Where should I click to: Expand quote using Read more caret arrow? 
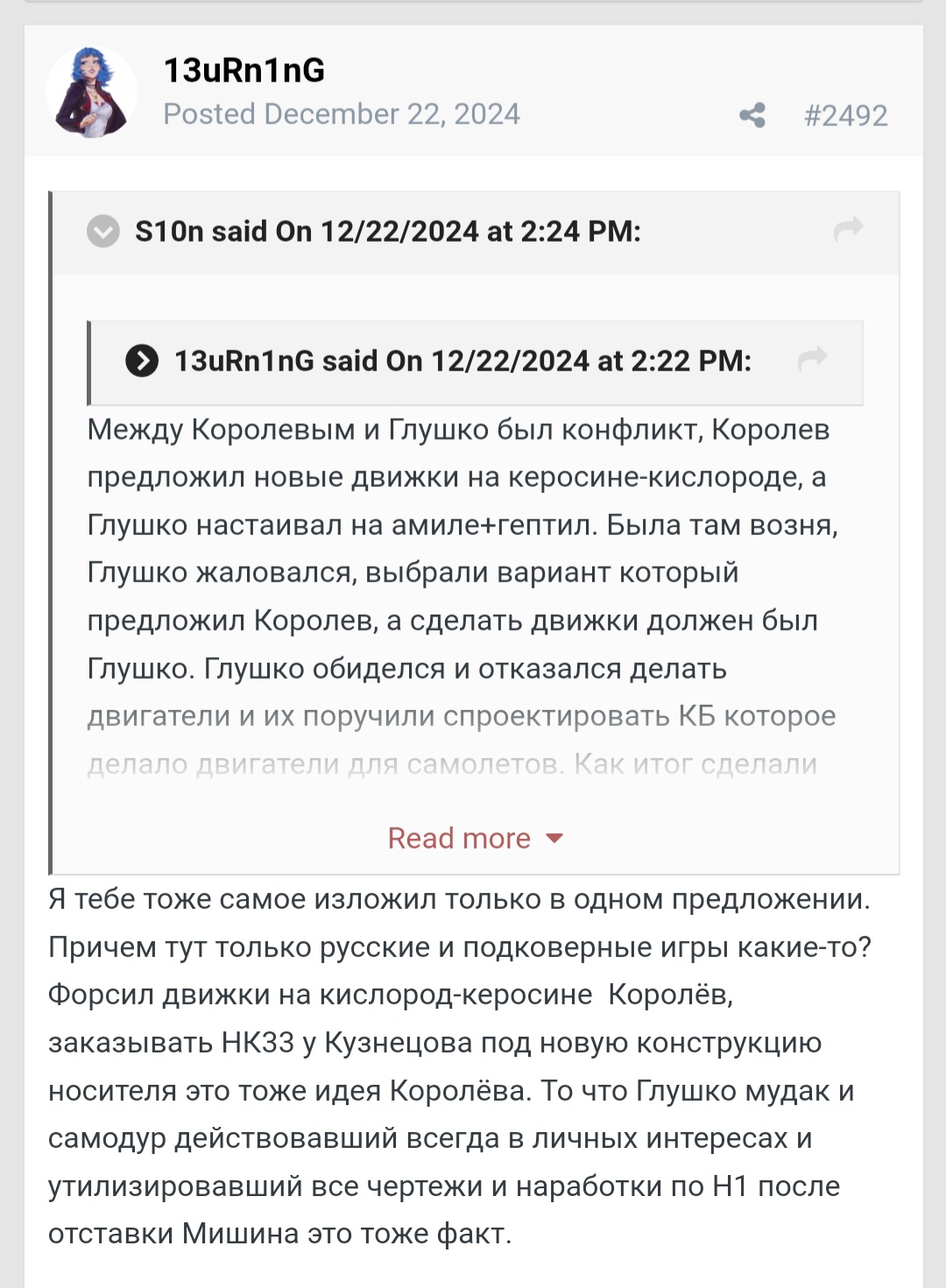(x=554, y=838)
